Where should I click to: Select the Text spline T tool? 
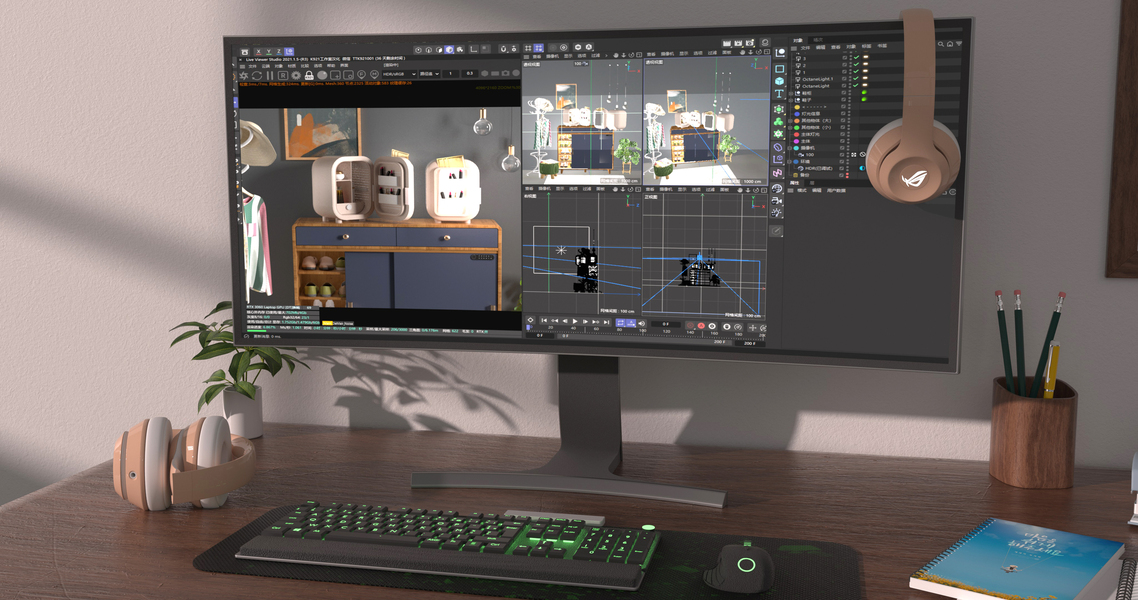coord(779,93)
